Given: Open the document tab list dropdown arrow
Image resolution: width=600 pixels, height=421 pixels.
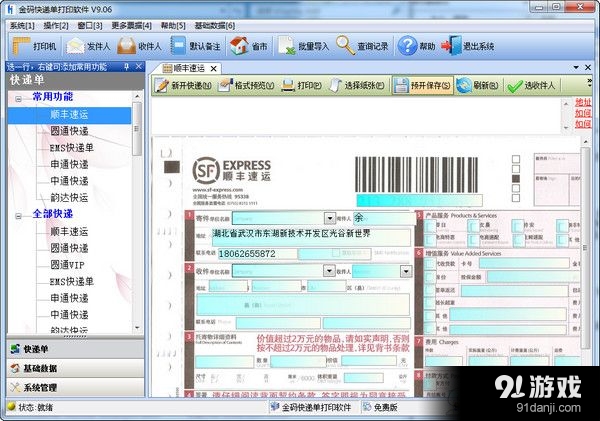Looking at the screenshot, I should [x=576, y=67].
